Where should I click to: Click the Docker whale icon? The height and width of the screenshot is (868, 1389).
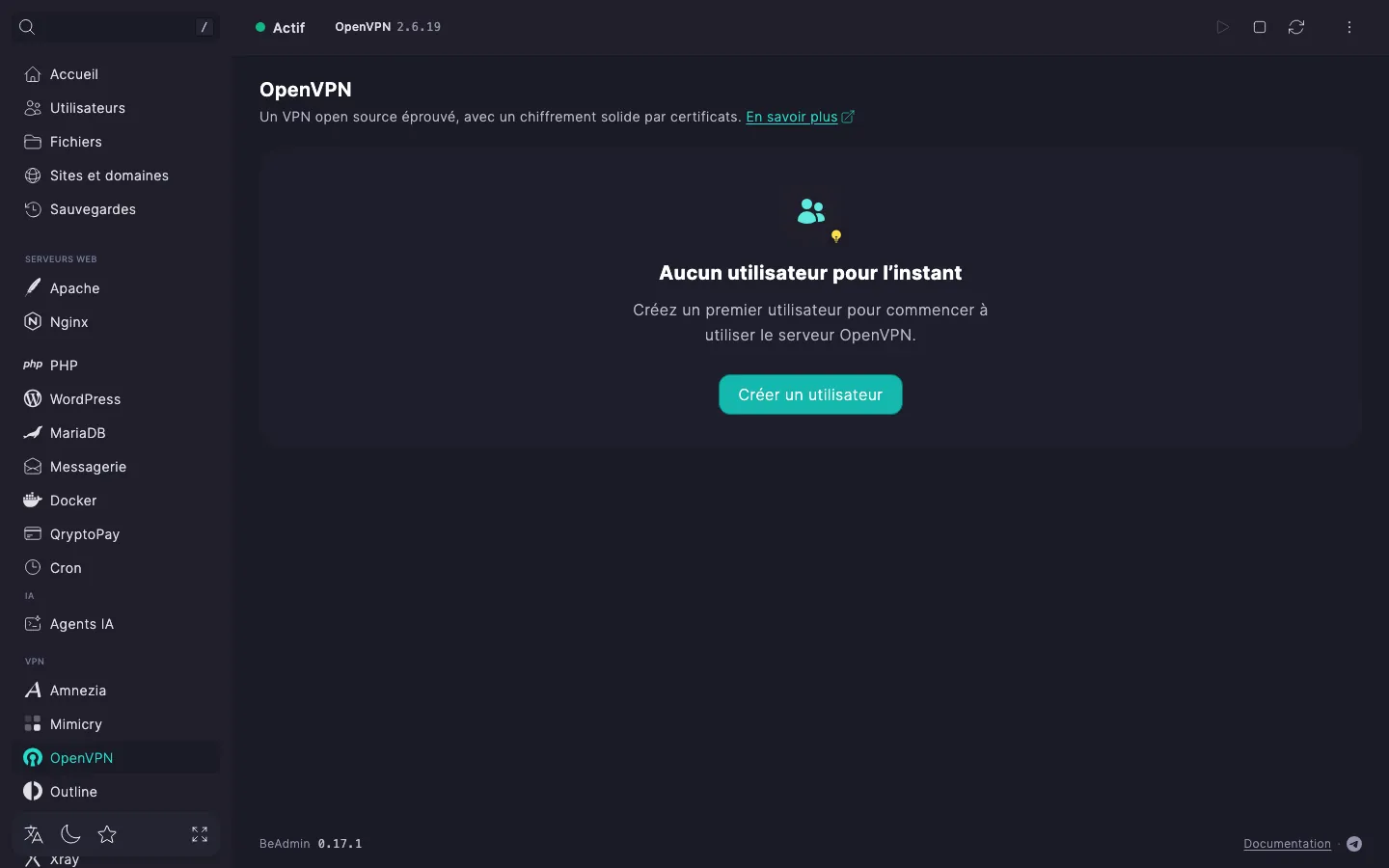pyautogui.click(x=33, y=500)
